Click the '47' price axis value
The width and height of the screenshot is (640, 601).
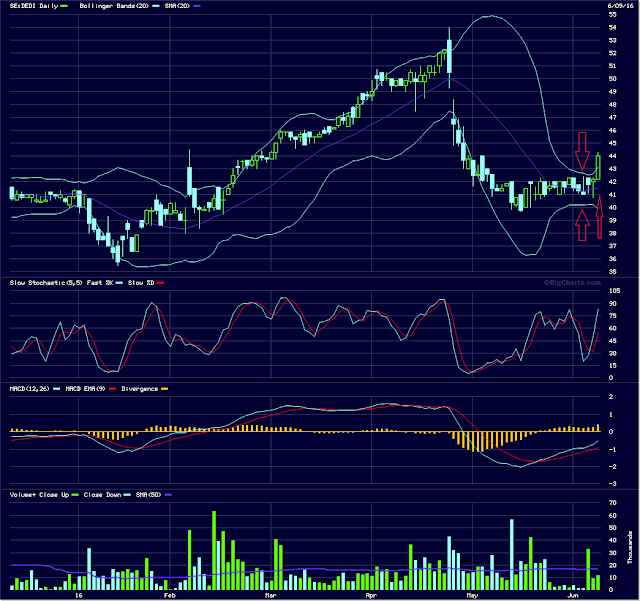[x=612, y=118]
